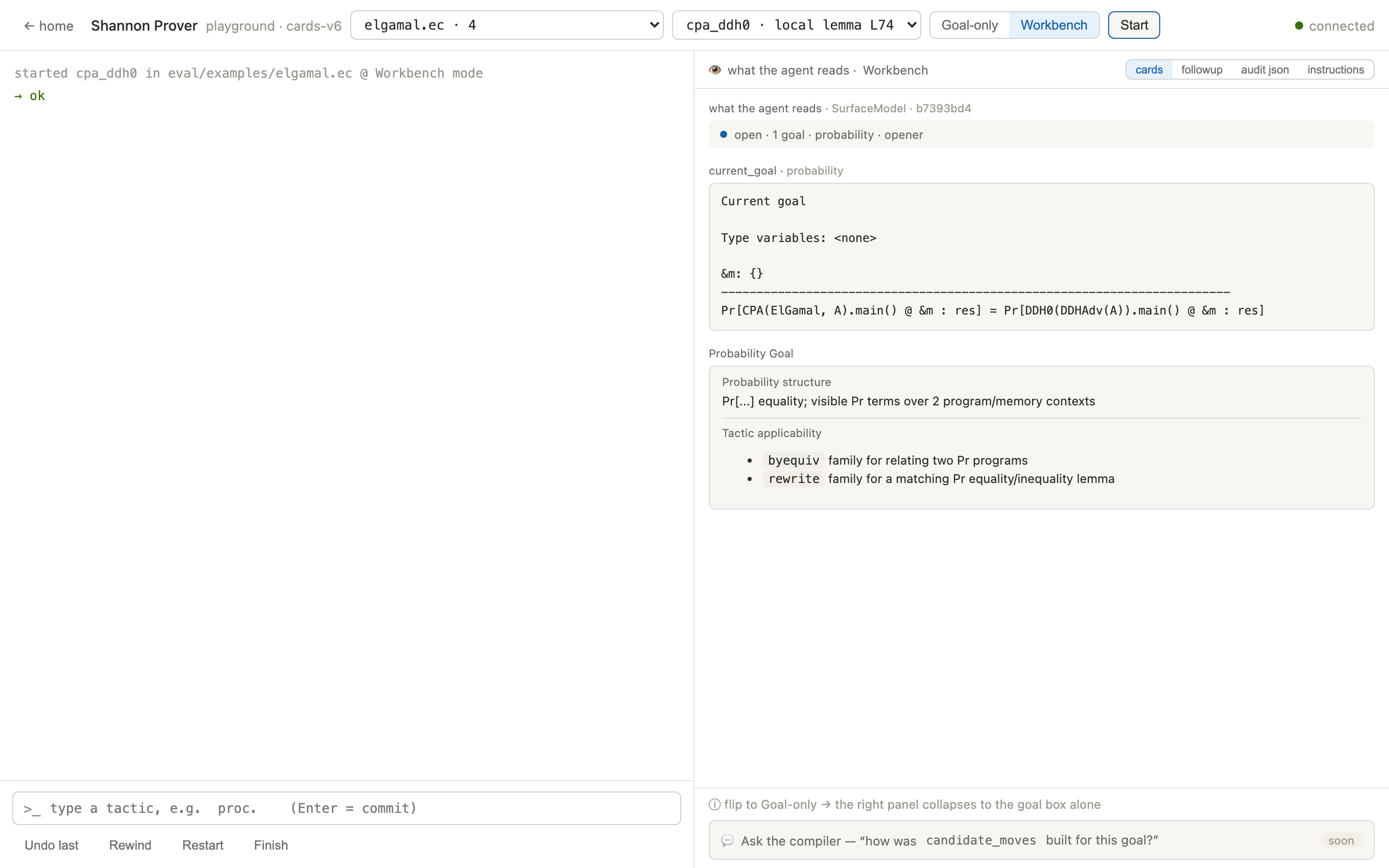Open the elgamal.ec file dropdown

[x=507, y=25]
